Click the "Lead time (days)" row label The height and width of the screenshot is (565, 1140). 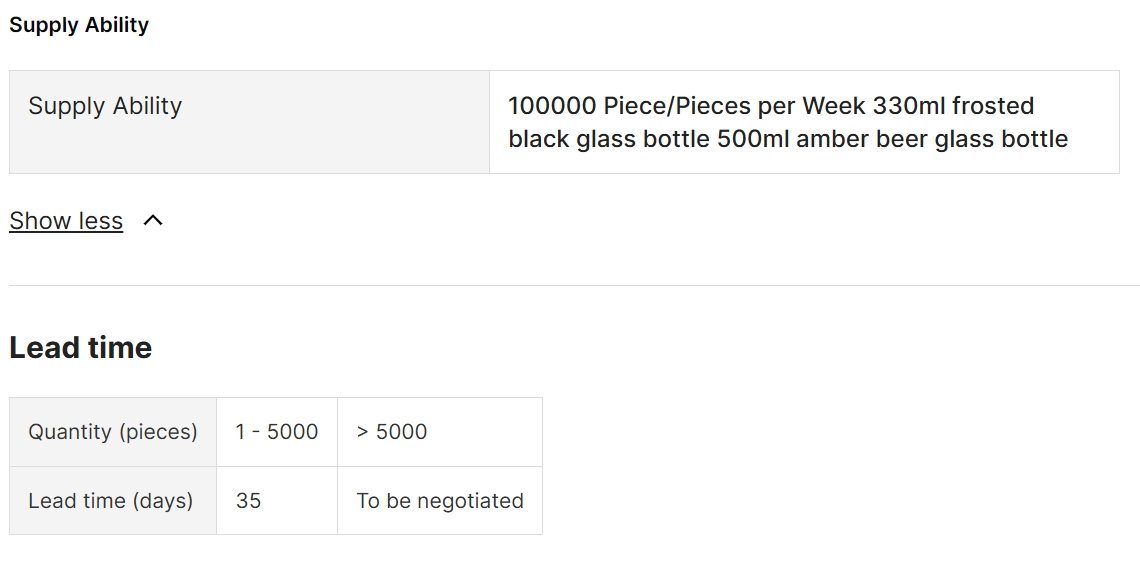coord(113,500)
